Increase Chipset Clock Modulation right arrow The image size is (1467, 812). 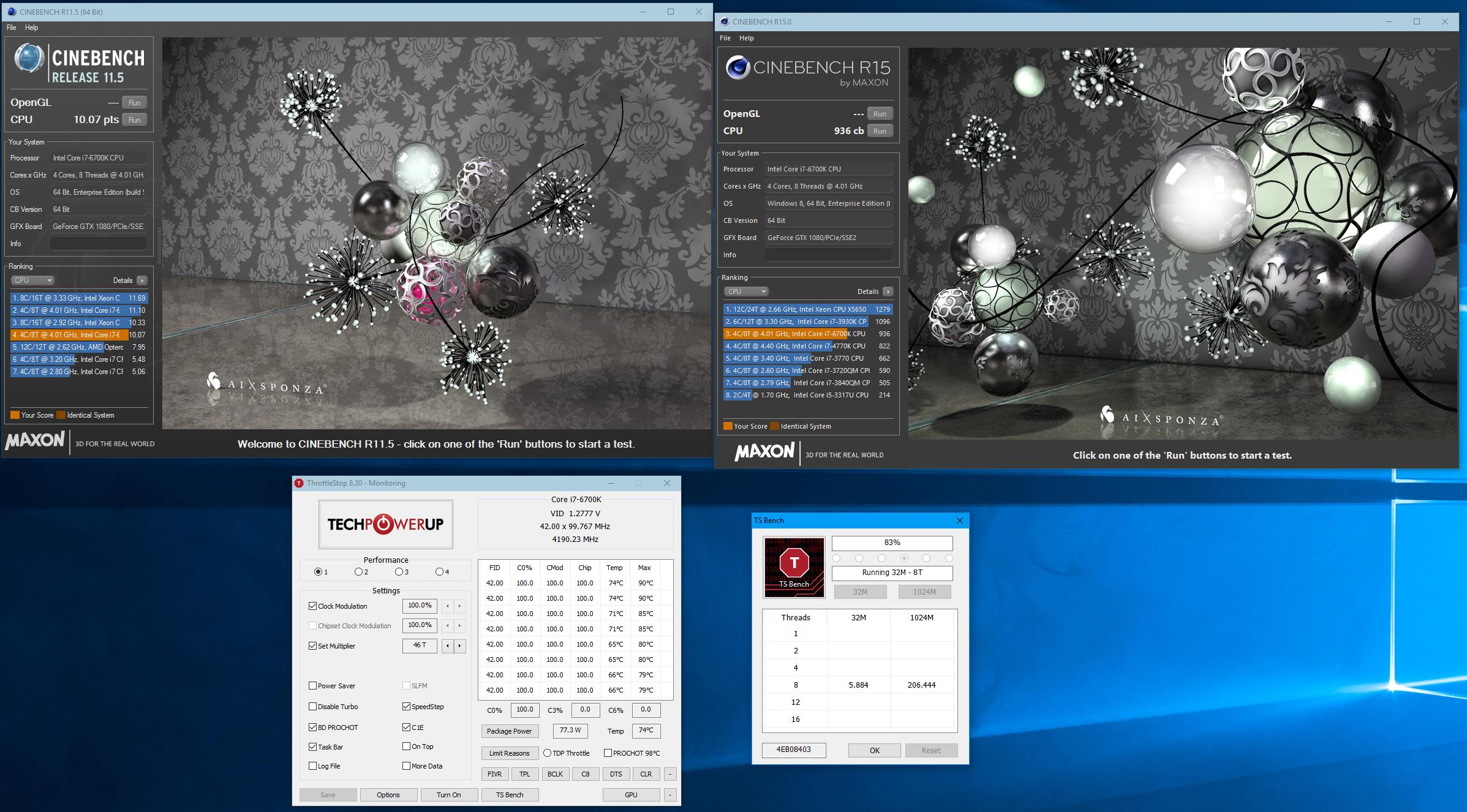[x=459, y=626]
